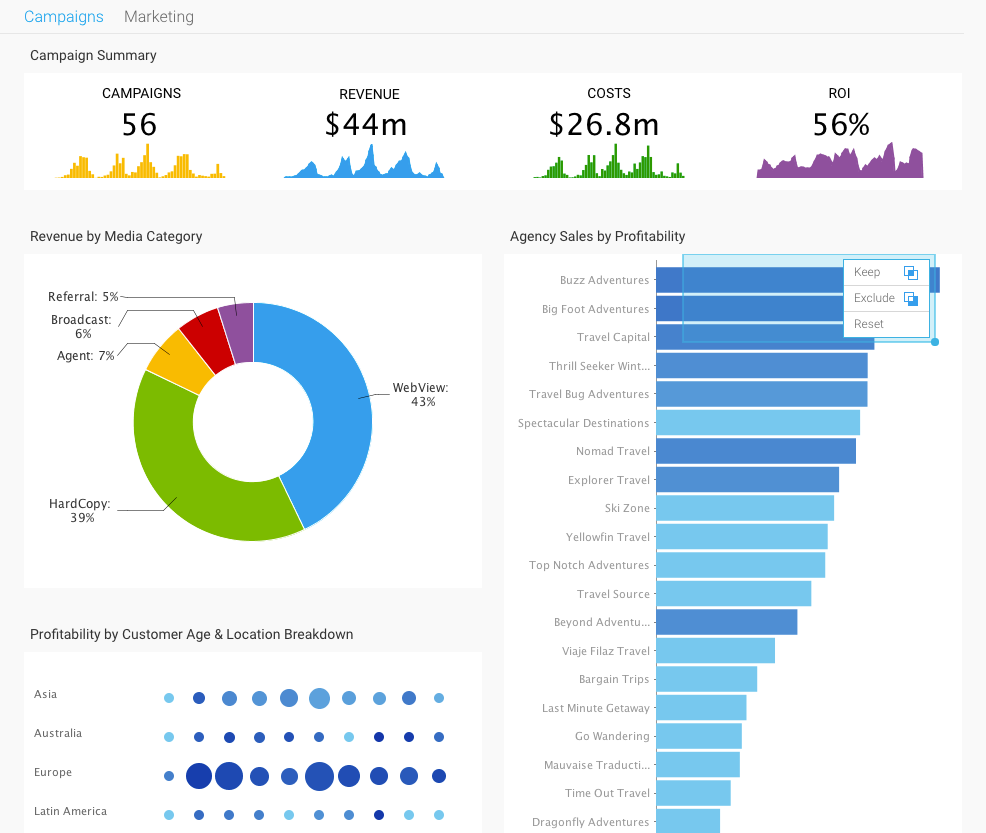The image size is (986, 833).
Task: Click the Beyond Adventures bar
Action: 726,622
